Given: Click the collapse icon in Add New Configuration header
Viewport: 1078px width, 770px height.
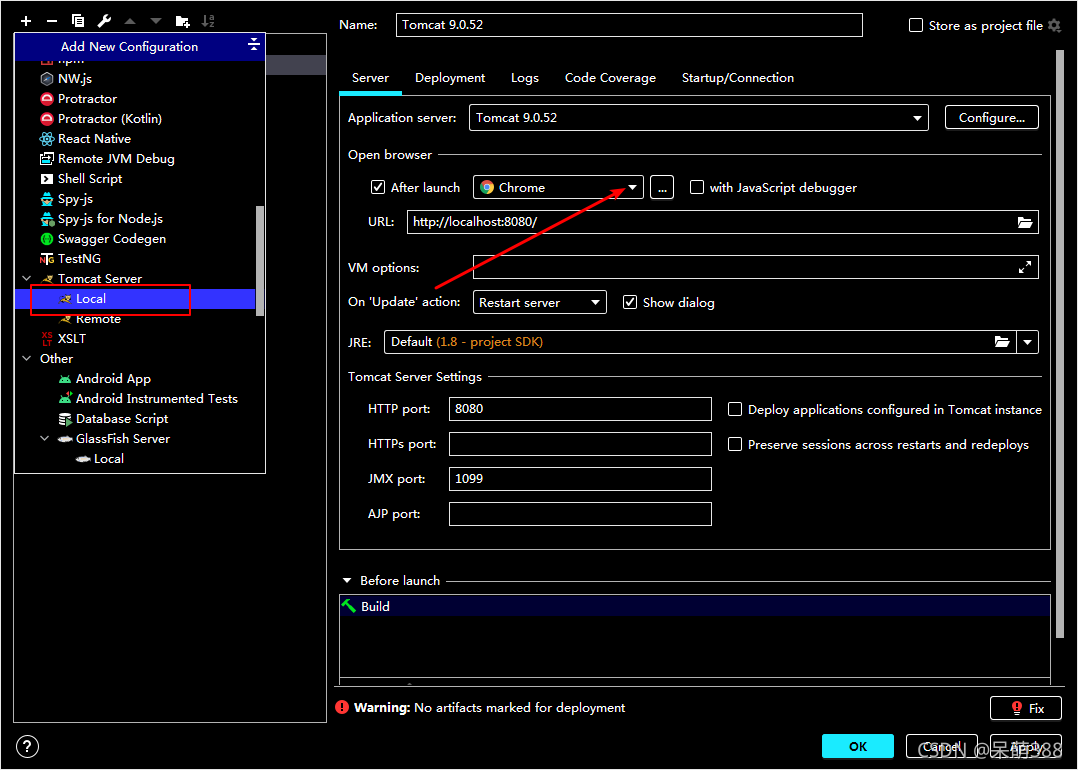Looking at the screenshot, I should pos(254,45).
